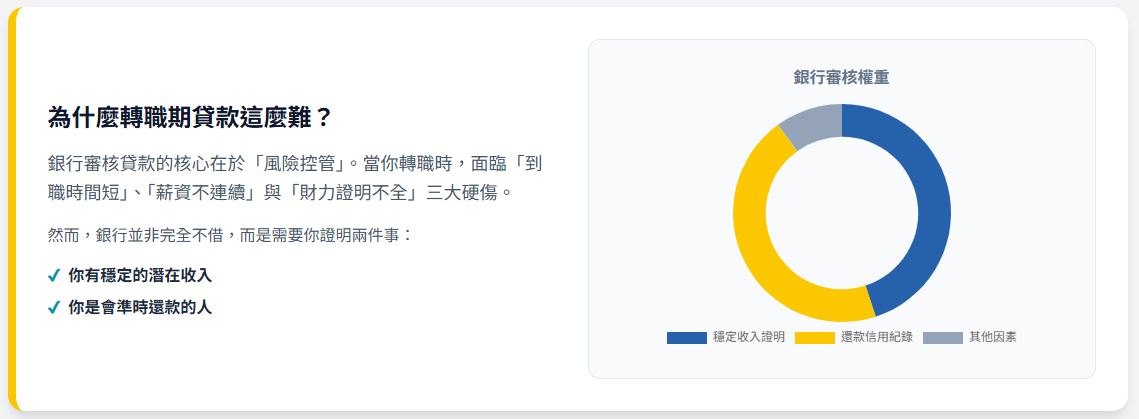Click the empty center of the donut chart
Viewport: 1139px width, 419px height.
coord(841,212)
